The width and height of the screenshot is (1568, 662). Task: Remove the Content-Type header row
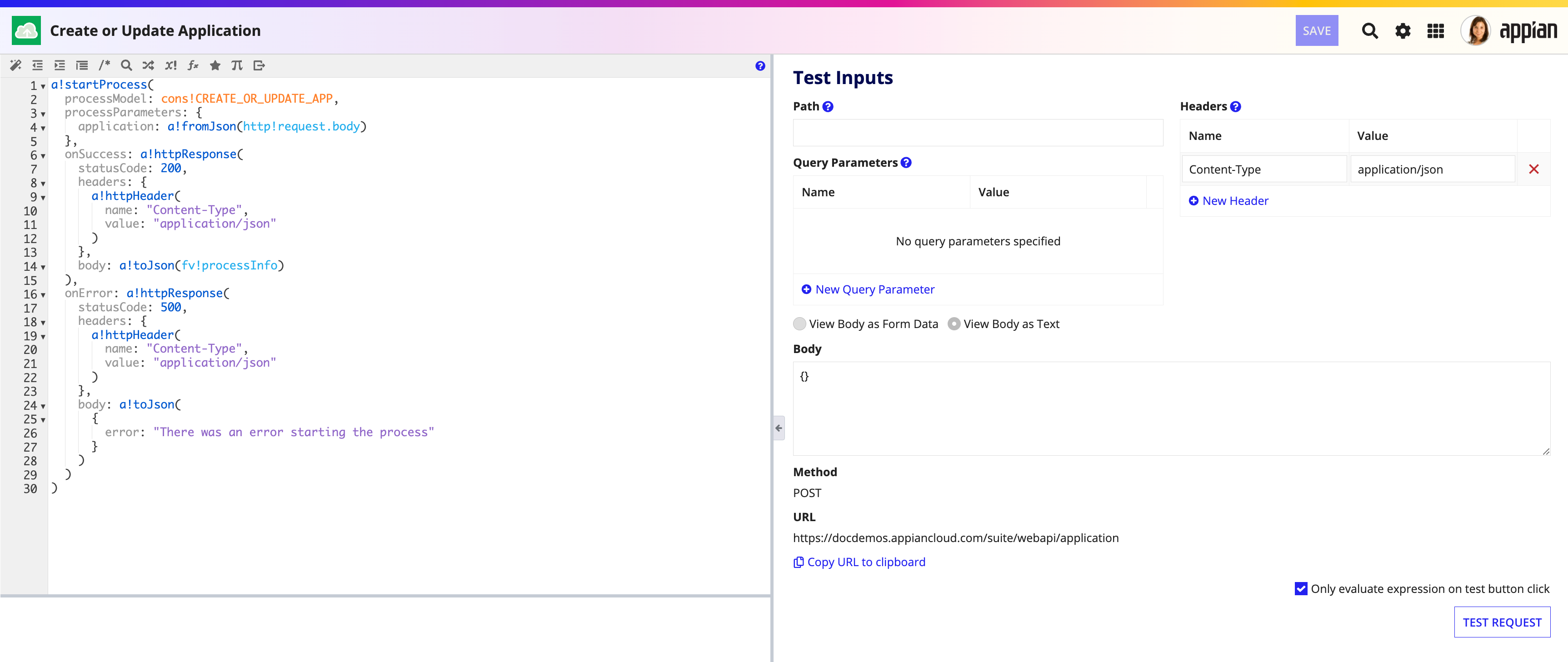pos(1534,169)
